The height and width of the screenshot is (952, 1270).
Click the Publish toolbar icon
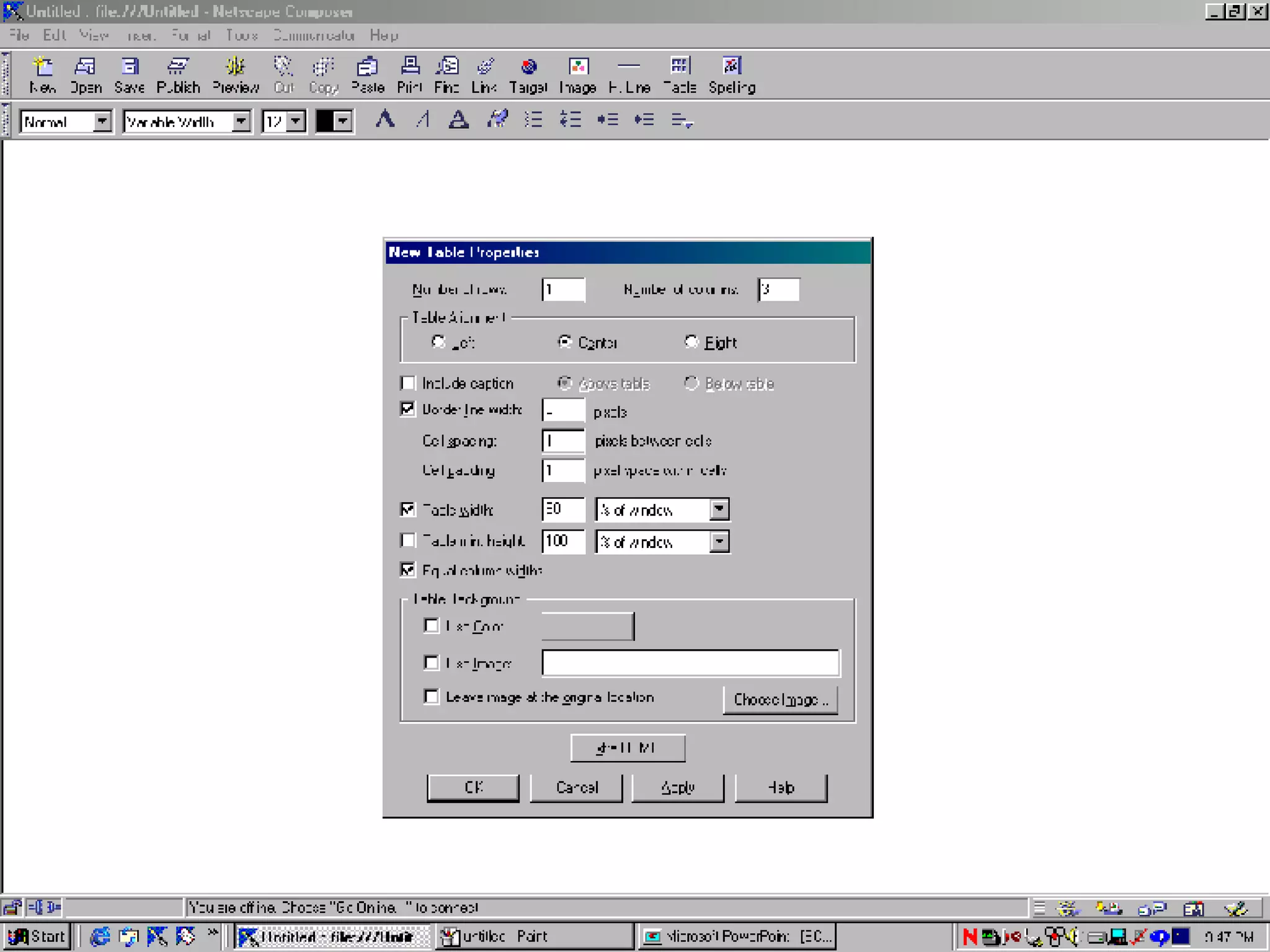pyautogui.click(x=178, y=74)
